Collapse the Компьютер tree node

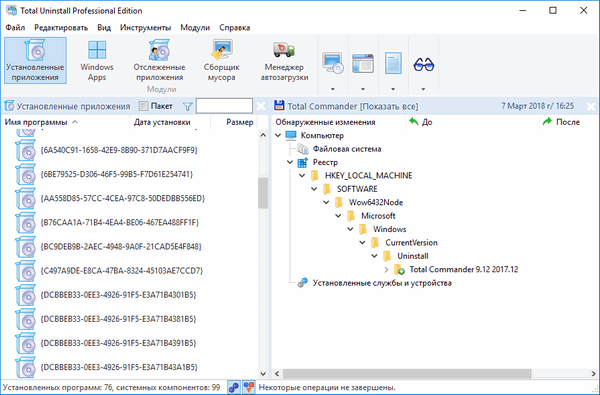(278, 135)
